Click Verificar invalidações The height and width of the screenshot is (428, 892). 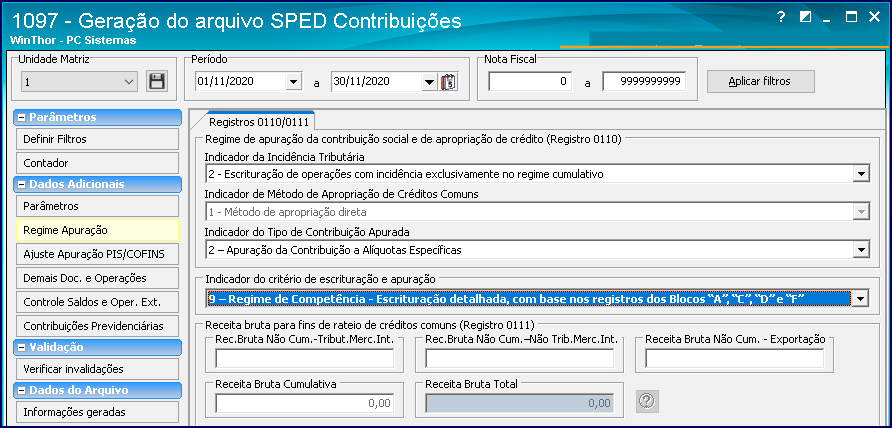(97, 369)
